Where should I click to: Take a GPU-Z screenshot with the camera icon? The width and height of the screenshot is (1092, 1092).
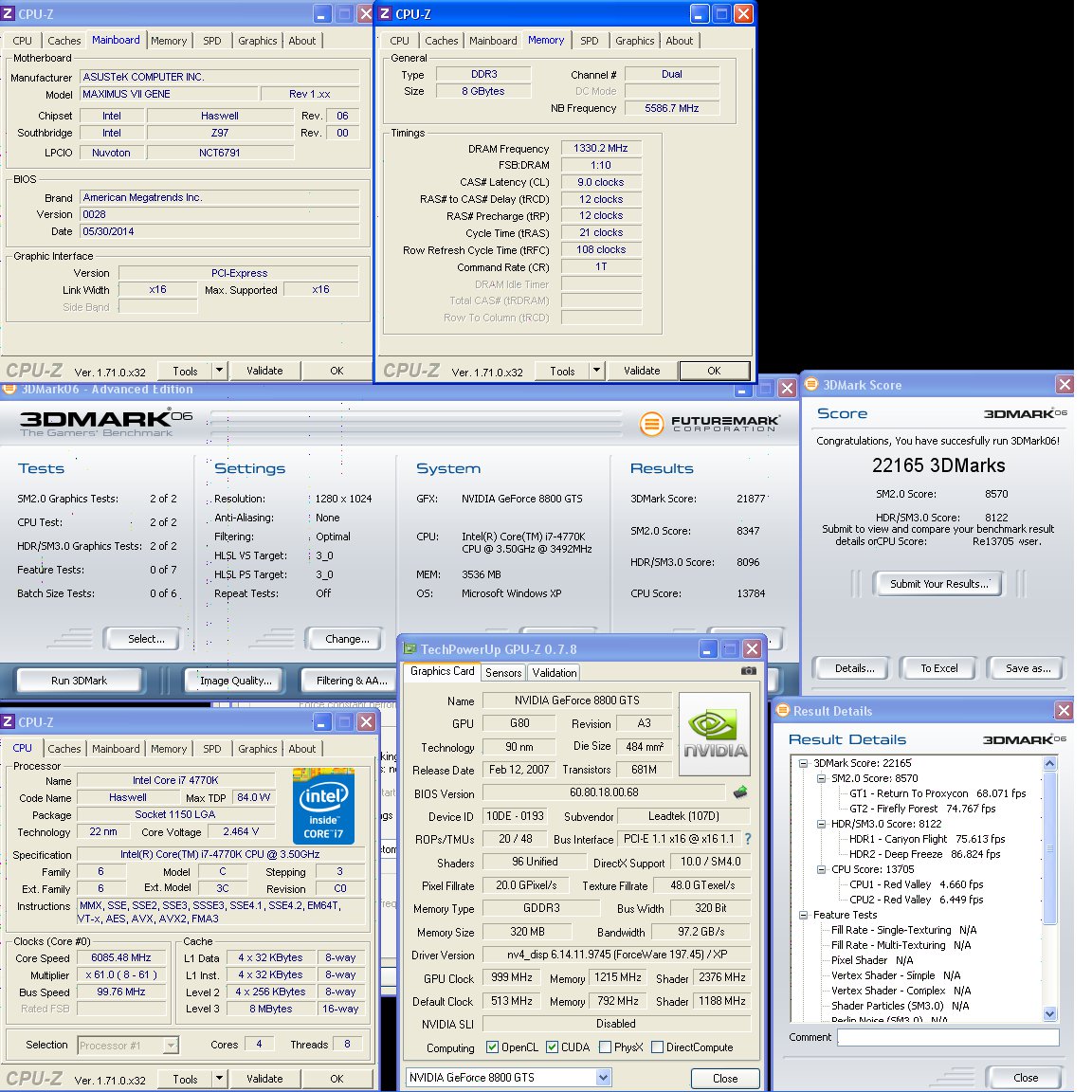[x=748, y=671]
